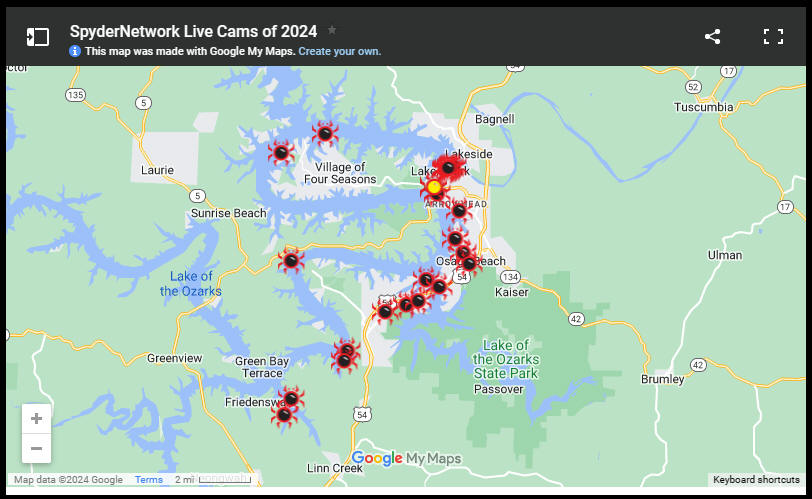
Task: Select the spider cam marker near Lakeside
Action: click(448, 167)
